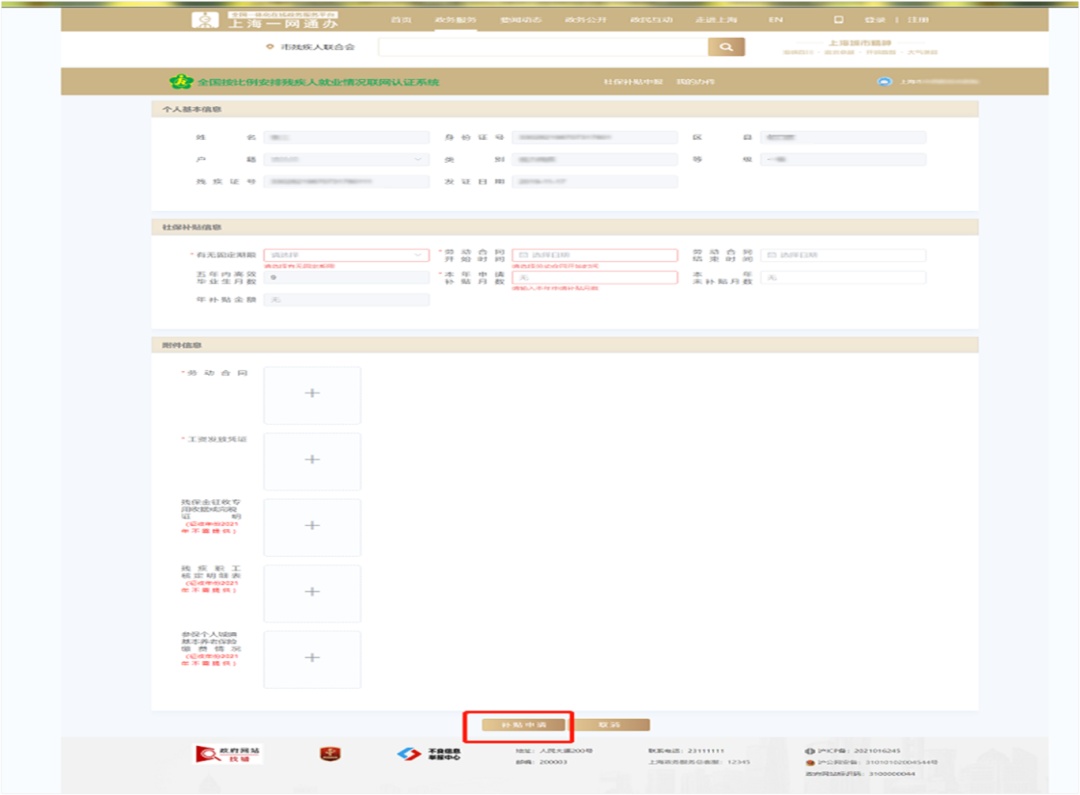Viewport: 1080px width, 795px height.
Task: Upload file via 残疾职工核定明细表 plus box
Action: tap(312, 593)
